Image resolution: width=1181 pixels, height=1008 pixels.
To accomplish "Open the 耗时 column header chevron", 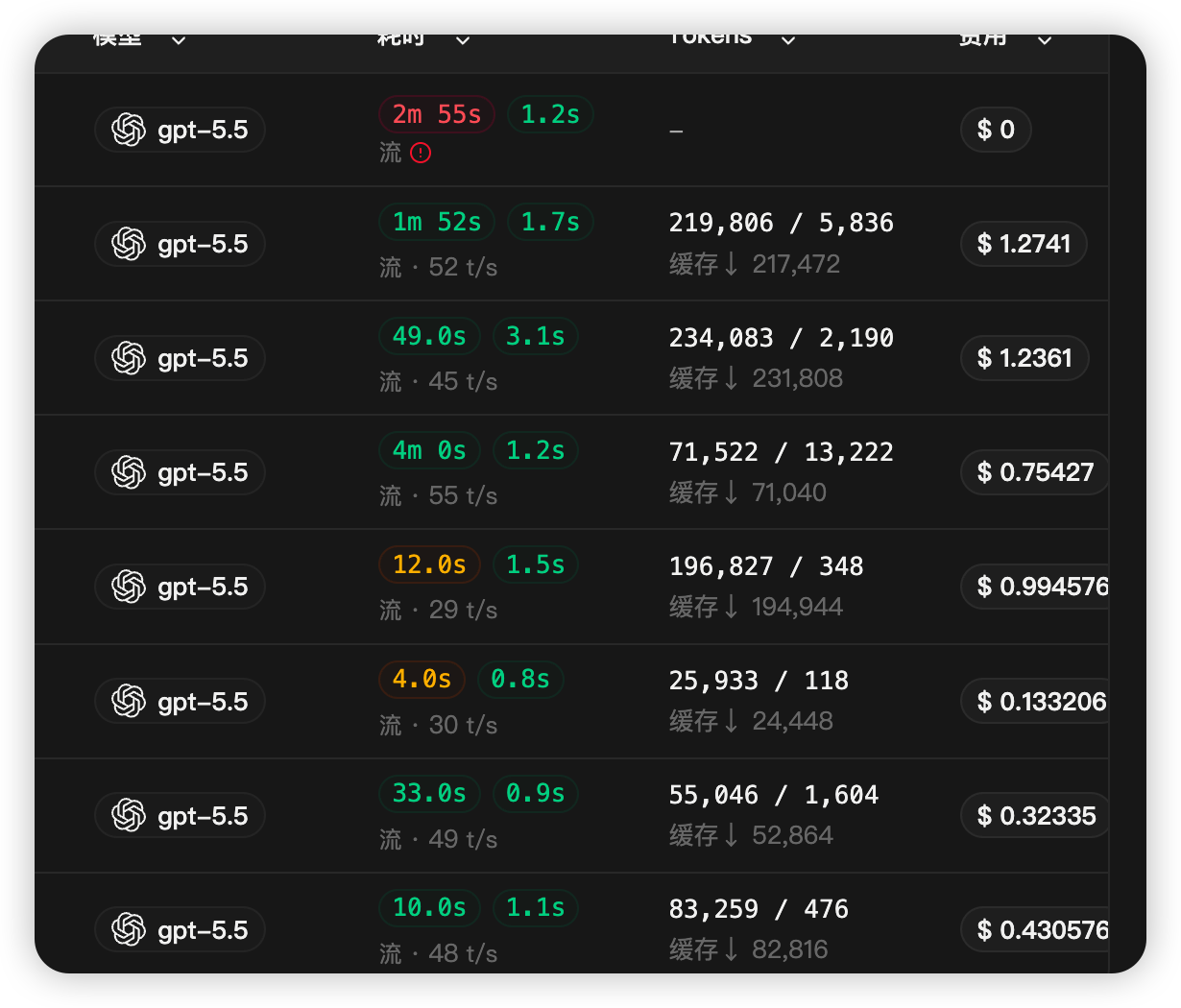I will [463, 39].
